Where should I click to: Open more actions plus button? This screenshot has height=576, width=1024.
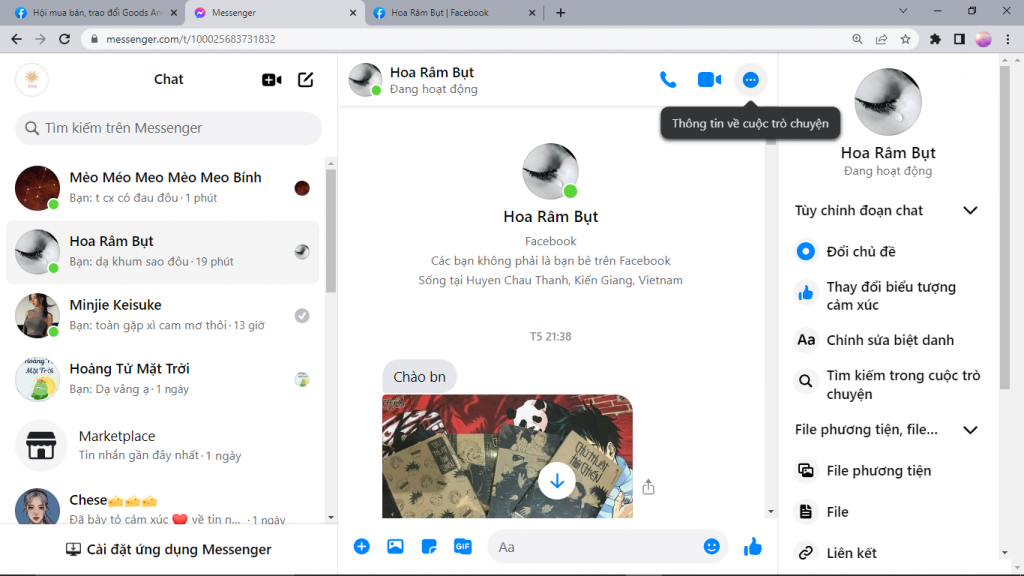[x=362, y=547]
